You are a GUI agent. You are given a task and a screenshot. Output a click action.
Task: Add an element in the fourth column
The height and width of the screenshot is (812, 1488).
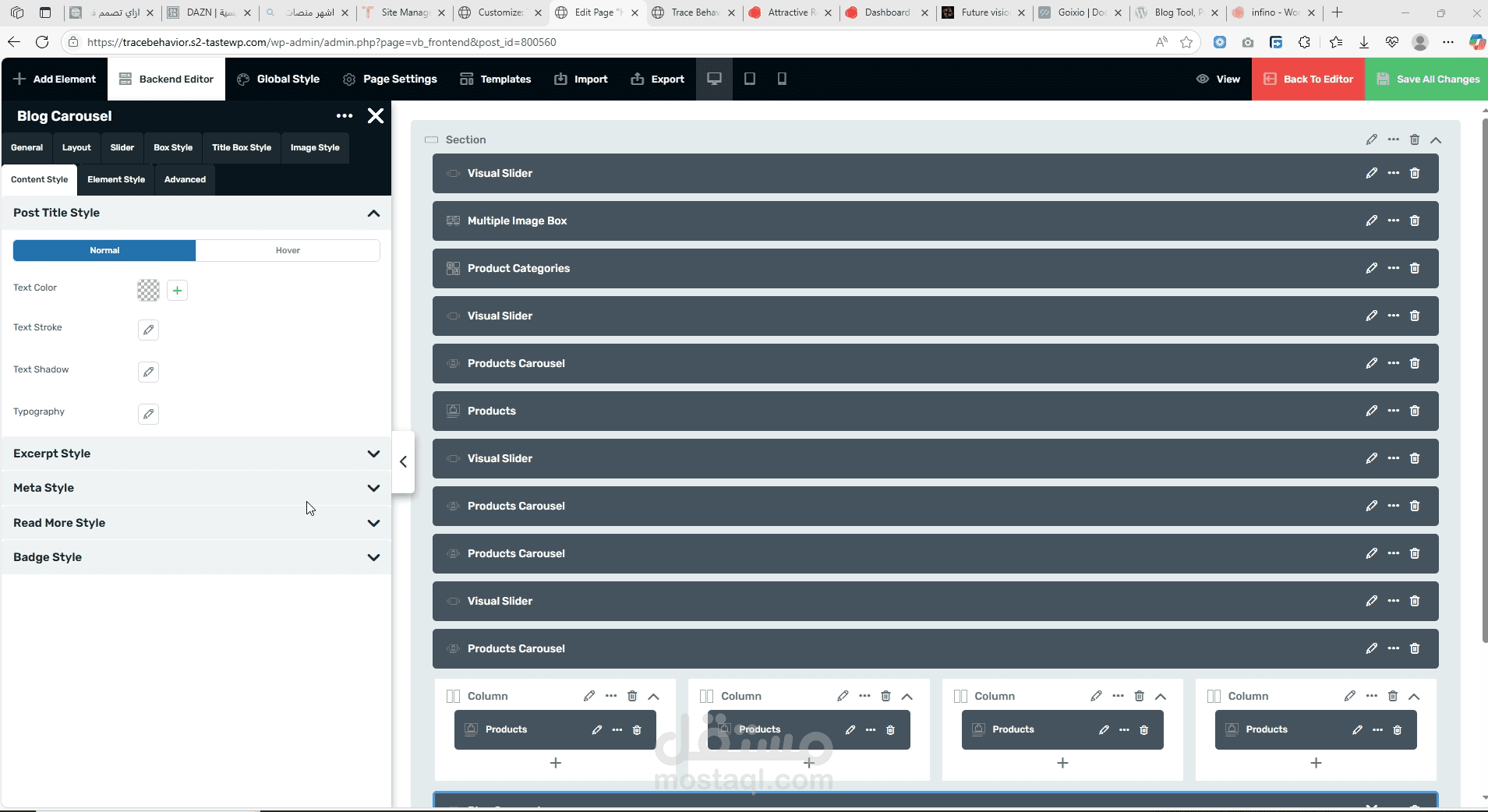tap(1316, 763)
